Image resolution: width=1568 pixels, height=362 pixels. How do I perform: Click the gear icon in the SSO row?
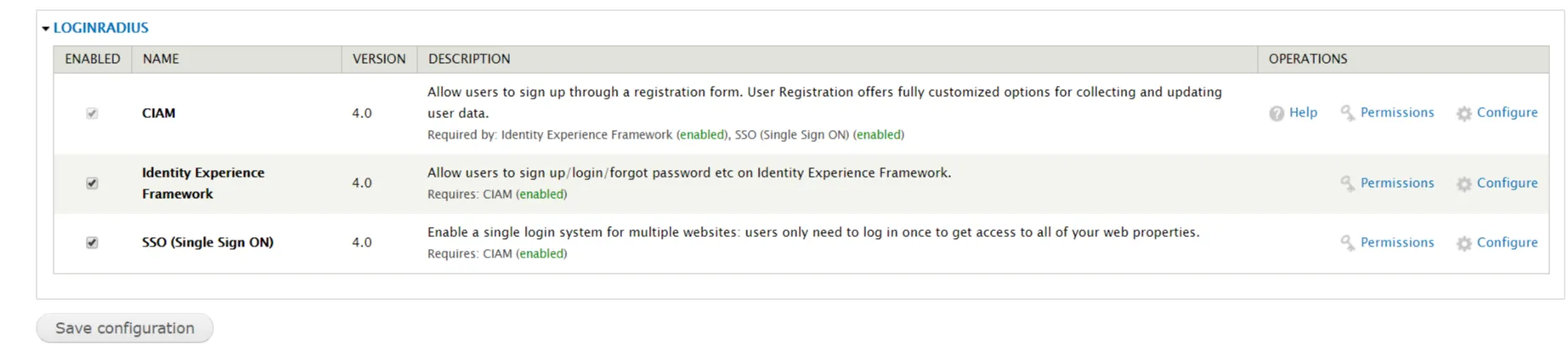tap(1463, 244)
